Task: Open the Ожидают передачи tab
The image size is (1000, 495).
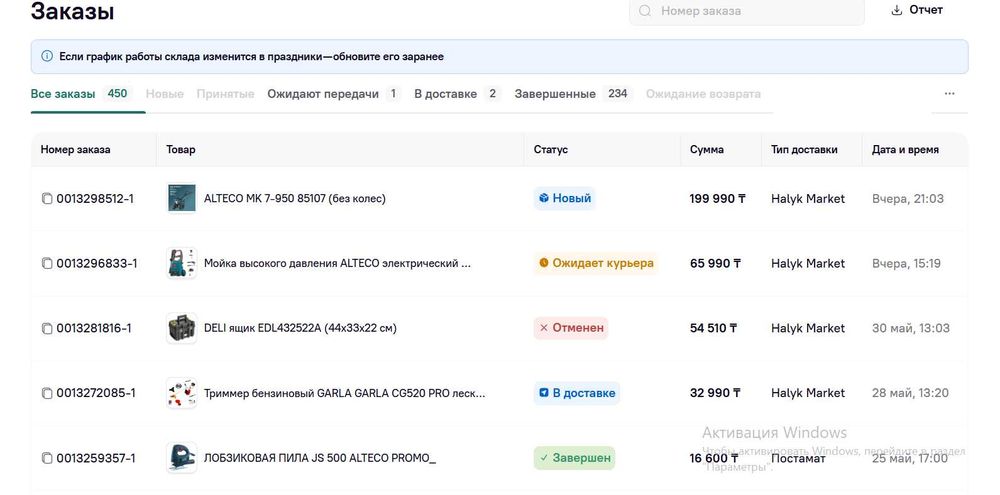Action: [x=333, y=94]
